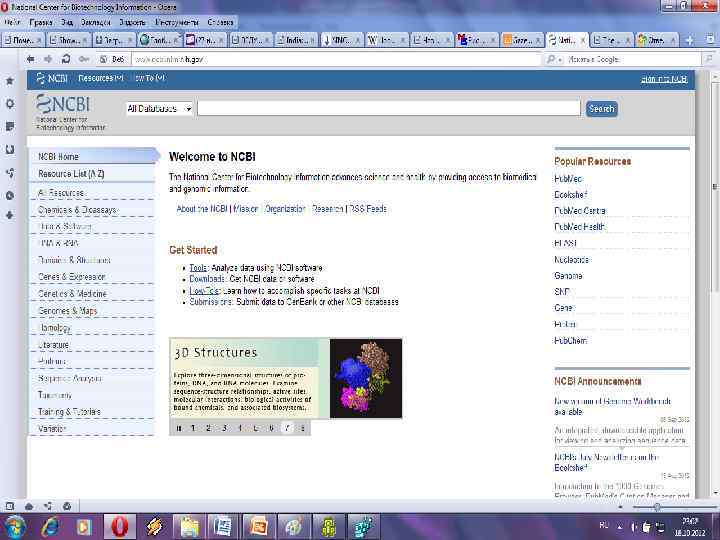Screen dimensions: 720x540
Task: Open Paint from the taskbar
Action: (293, 527)
